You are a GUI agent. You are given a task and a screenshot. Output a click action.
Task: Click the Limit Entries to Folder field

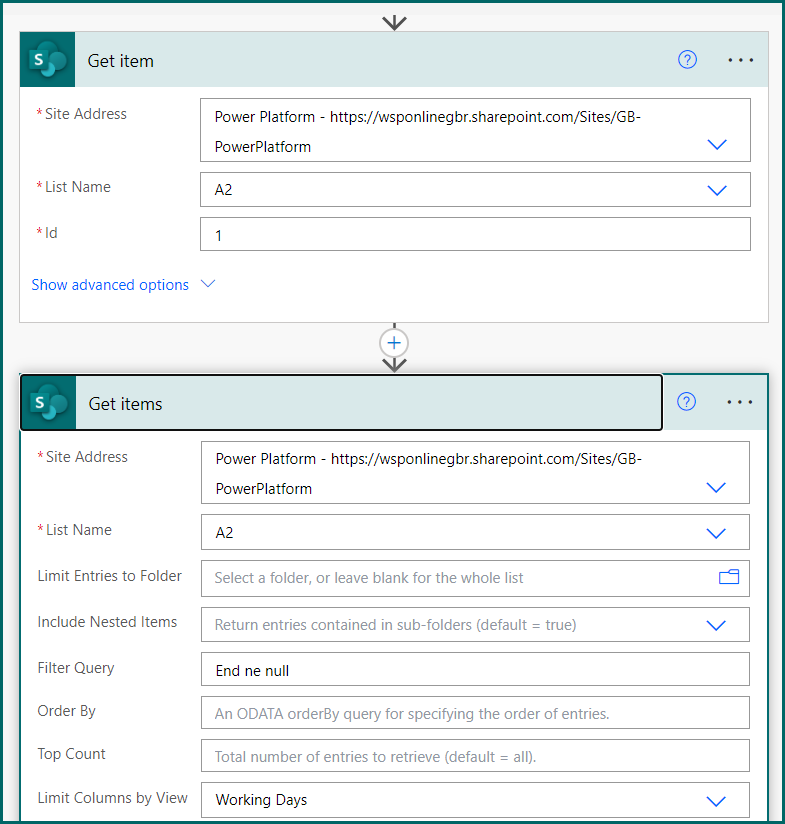475,578
